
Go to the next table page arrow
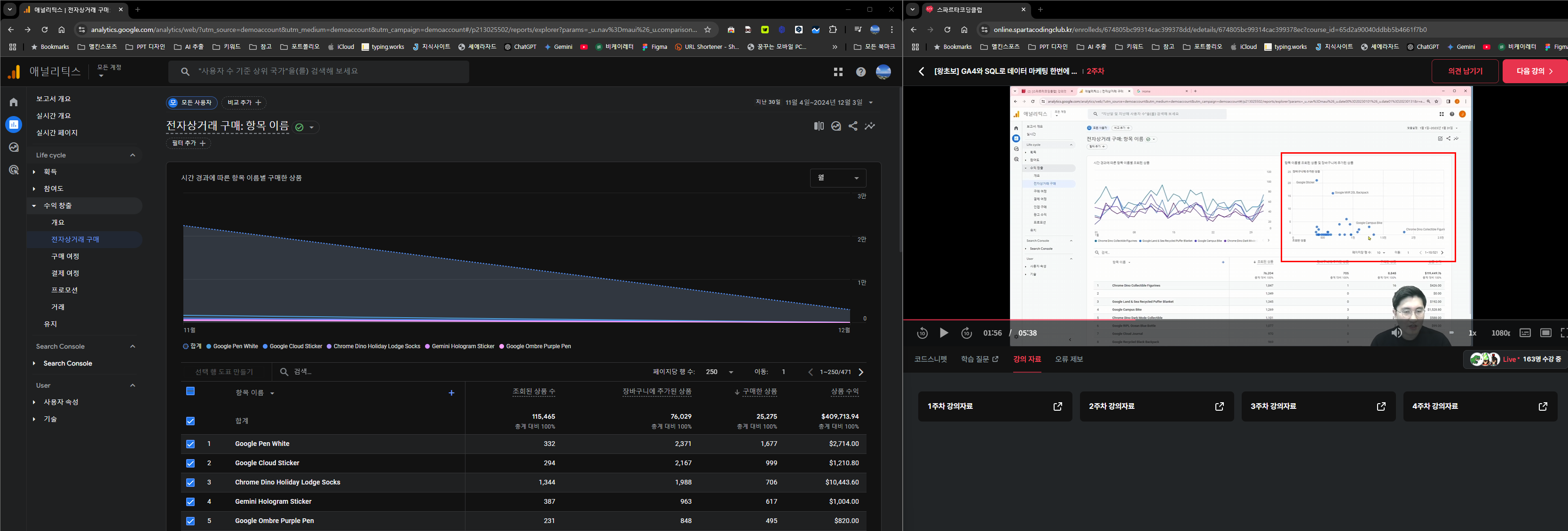click(861, 372)
